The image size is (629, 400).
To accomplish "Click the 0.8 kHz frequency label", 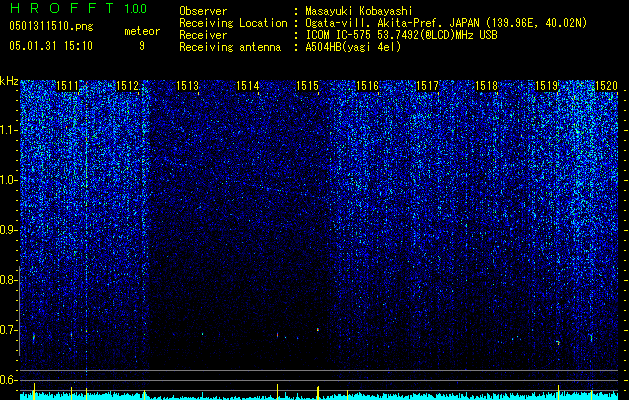I will point(9,280).
